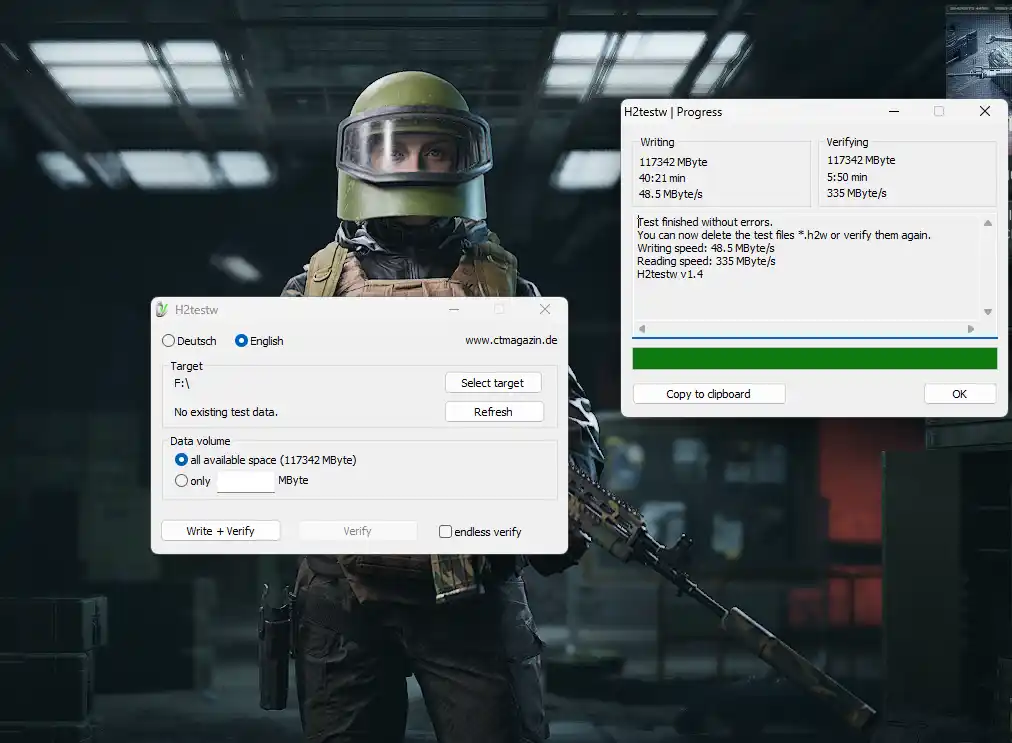Screen dimensions: 1012x743
Task: Click the scroll up arrow in results log
Action: tap(987, 223)
